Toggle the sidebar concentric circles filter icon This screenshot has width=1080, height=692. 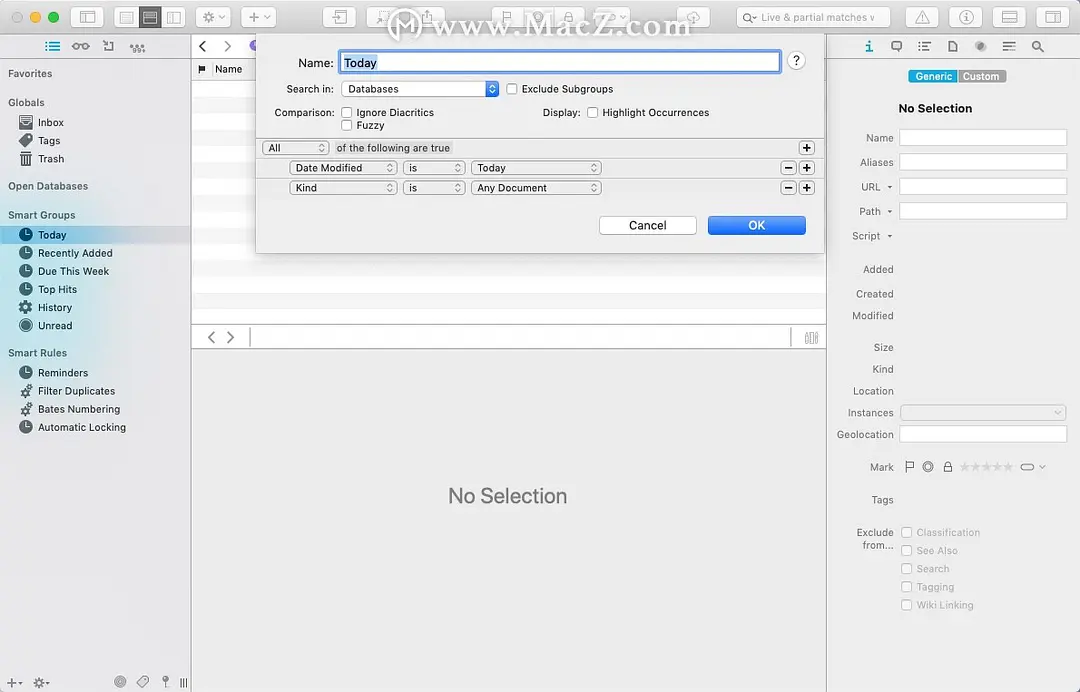(x=120, y=682)
